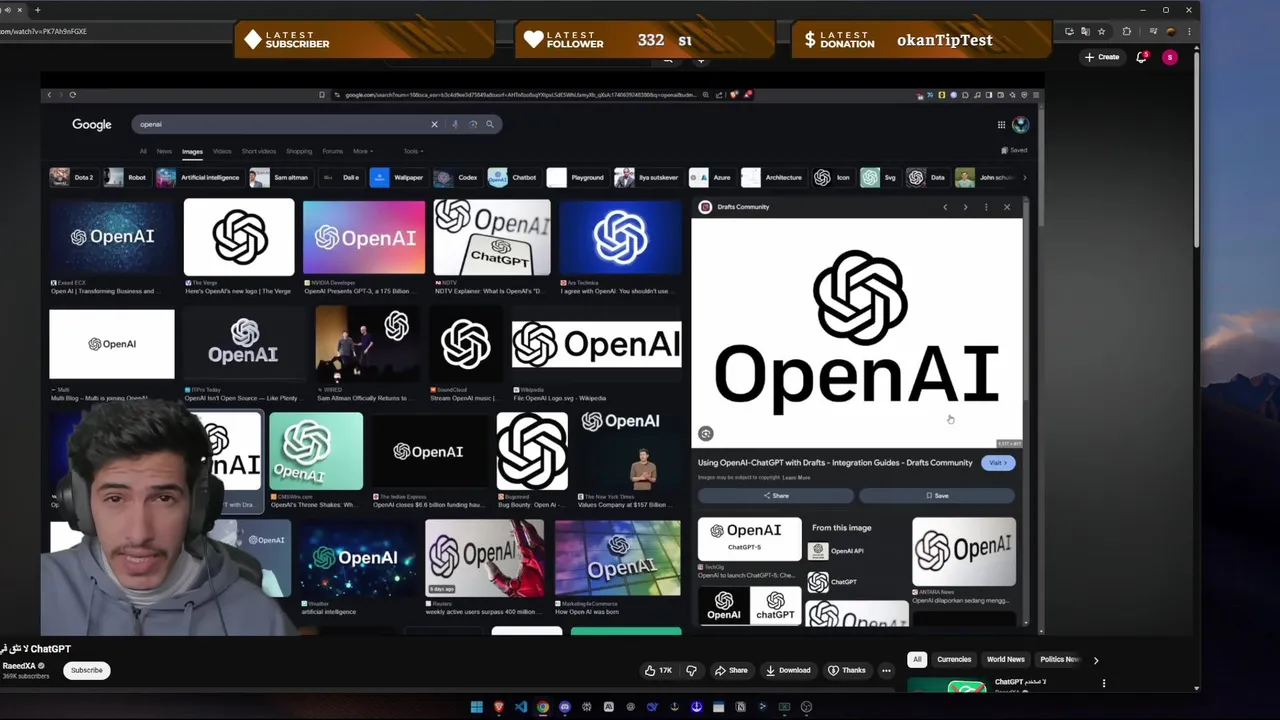Clear the Google search box with X
Viewport: 1280px width, 720px height.
(x=434, y=124)
